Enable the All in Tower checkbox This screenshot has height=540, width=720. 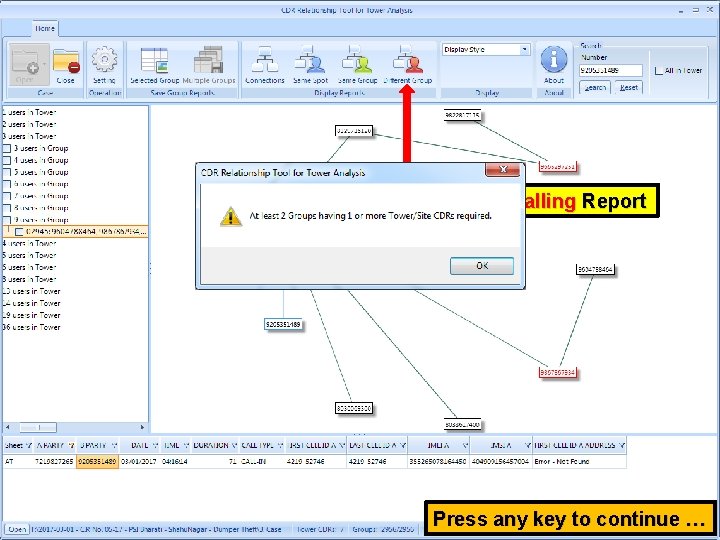click(658, 71)
